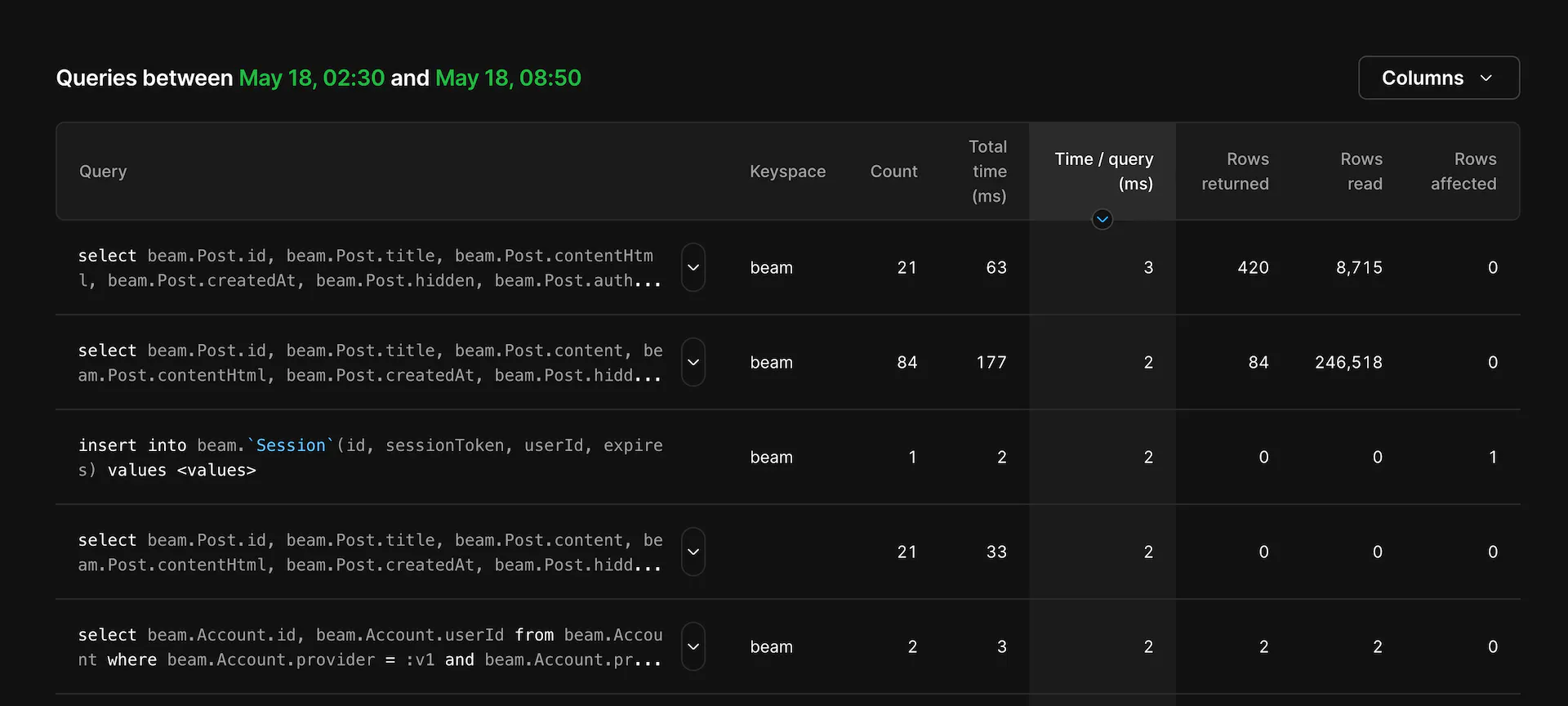Expand the beam.Post.contentHtml select query
This screenshot has width=1568, height=706.
click(x=693, y=267)
